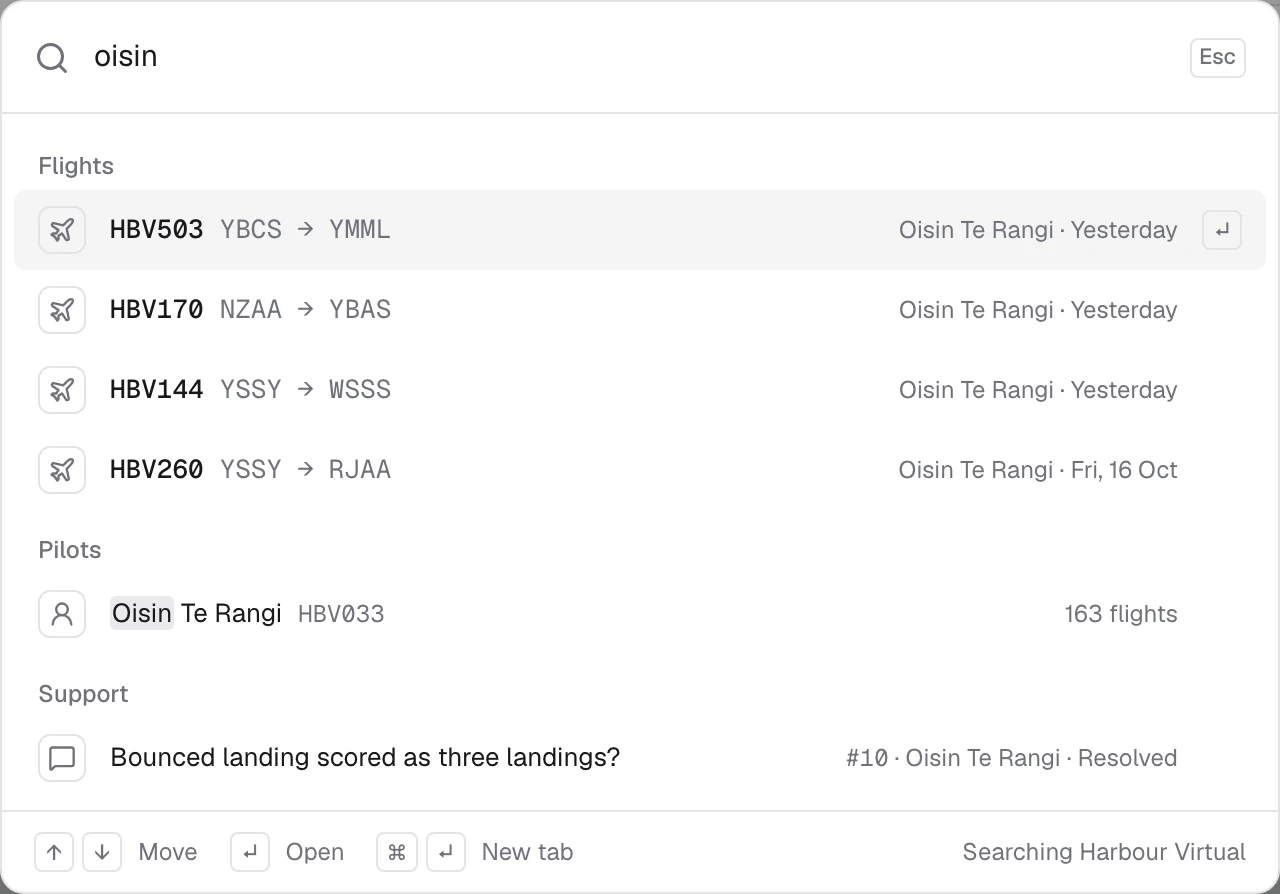Open pilot Oisin Te Rangi HBV033
The height and width of the screenshot is (894, 1280).
click(x=640, y=614)
